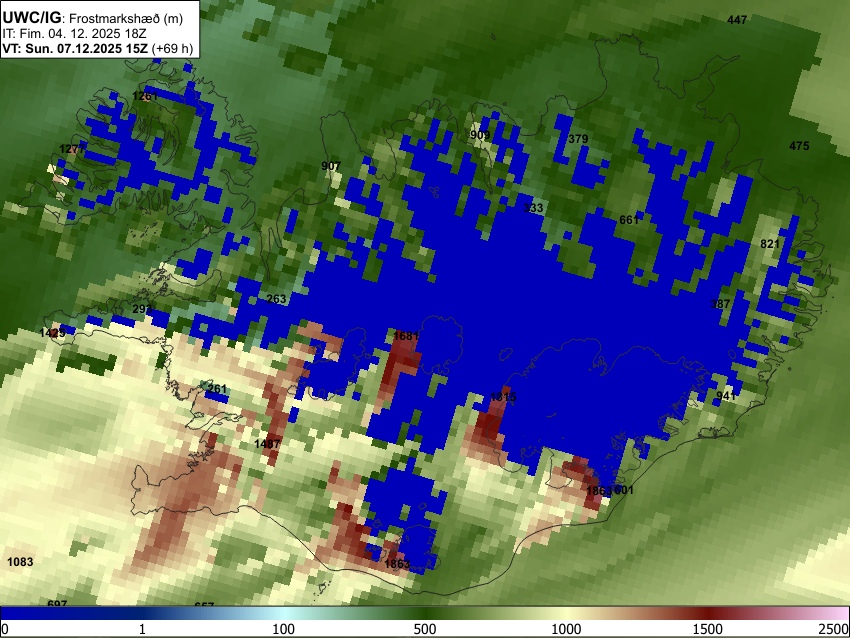The image size is (850, 638).
Task: Click the title text 'UWC/IG: Frostmarkshæð (m)'
Action: tap(93, 18)
